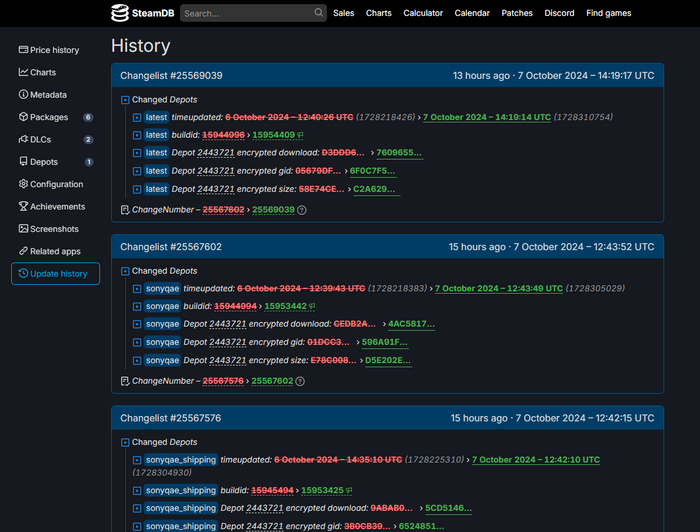Click the Achievements trophy icon
Screen dimensions: 700x532
(23, 206)
